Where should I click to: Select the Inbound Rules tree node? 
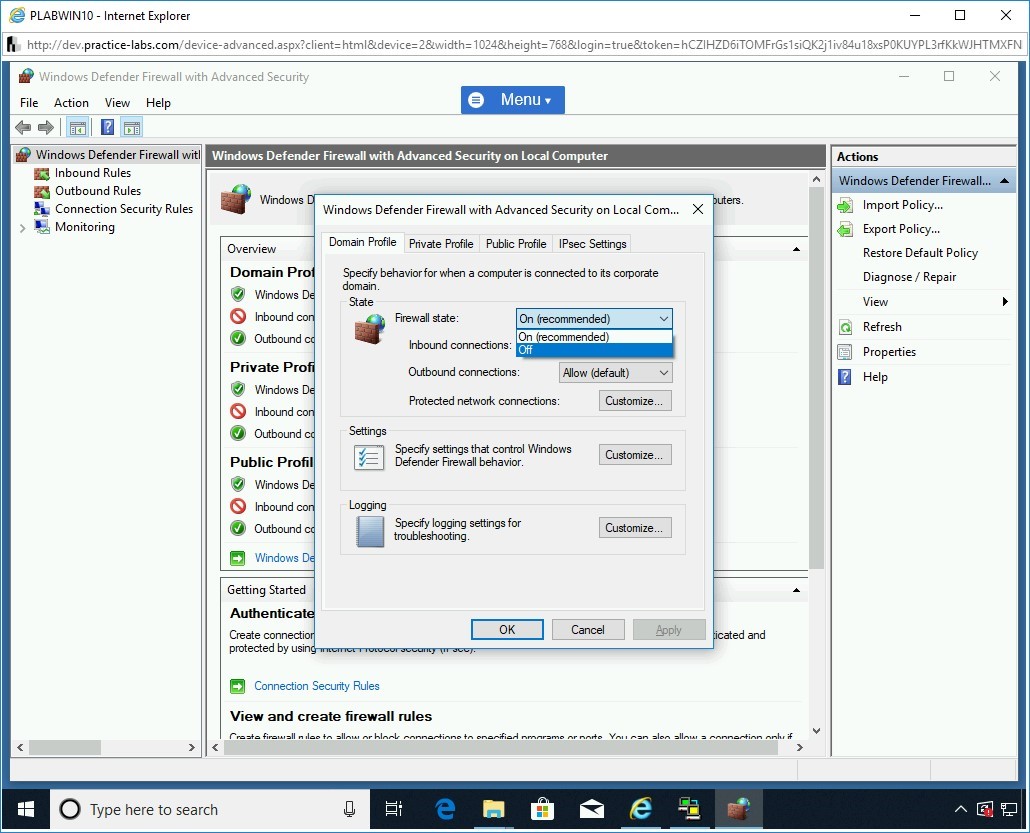pos(92,173)
